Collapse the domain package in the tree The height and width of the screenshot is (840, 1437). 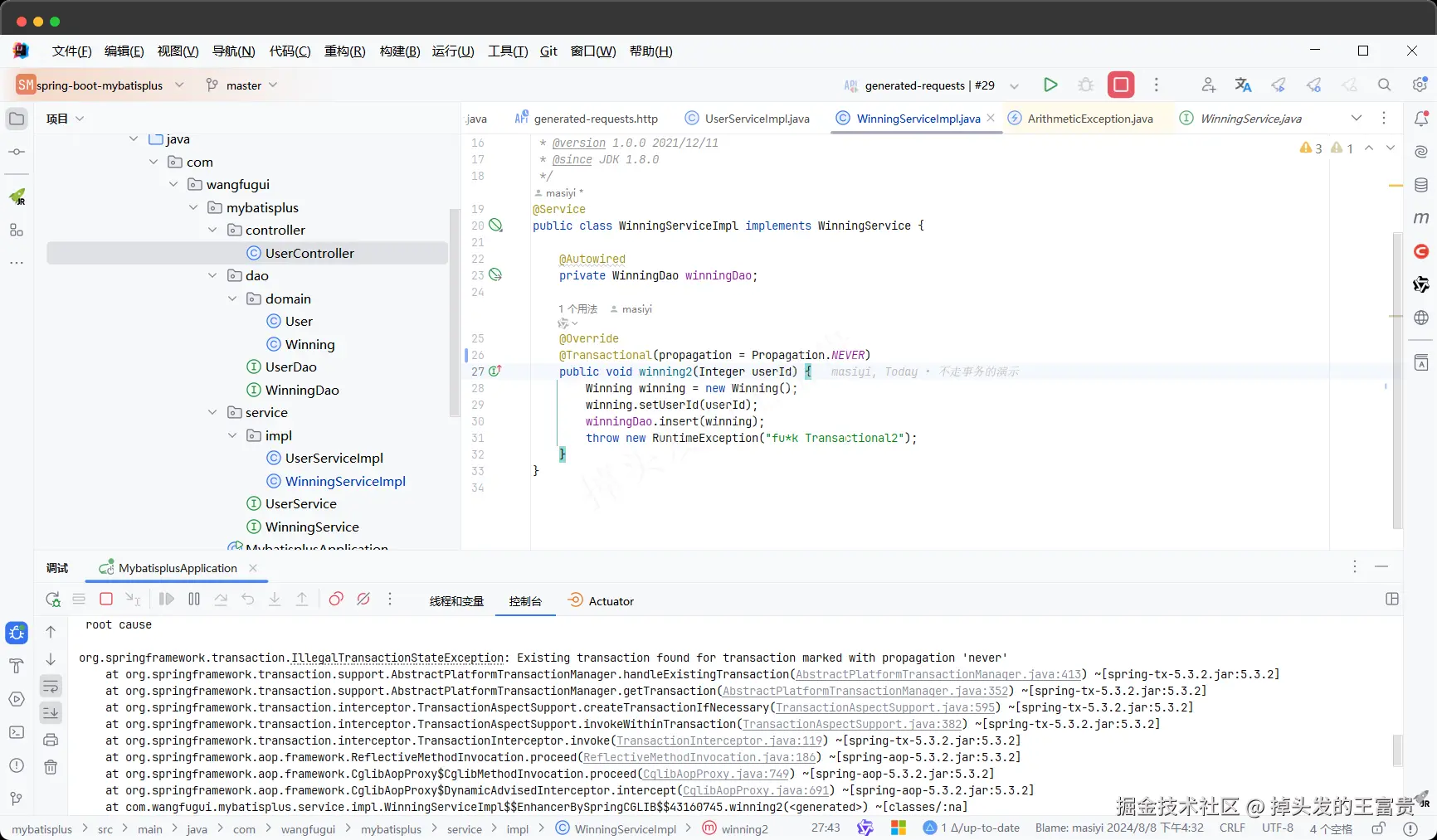click(232, 299)
